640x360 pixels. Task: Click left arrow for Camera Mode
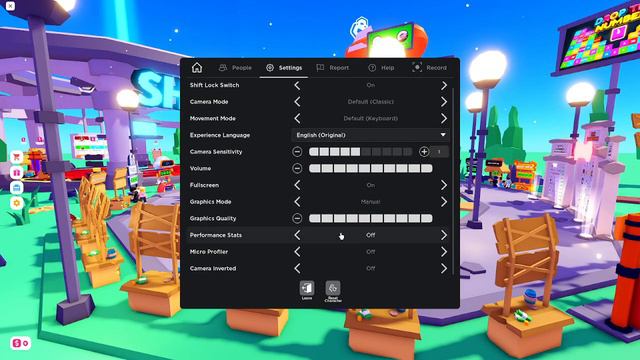coord(297,102)
